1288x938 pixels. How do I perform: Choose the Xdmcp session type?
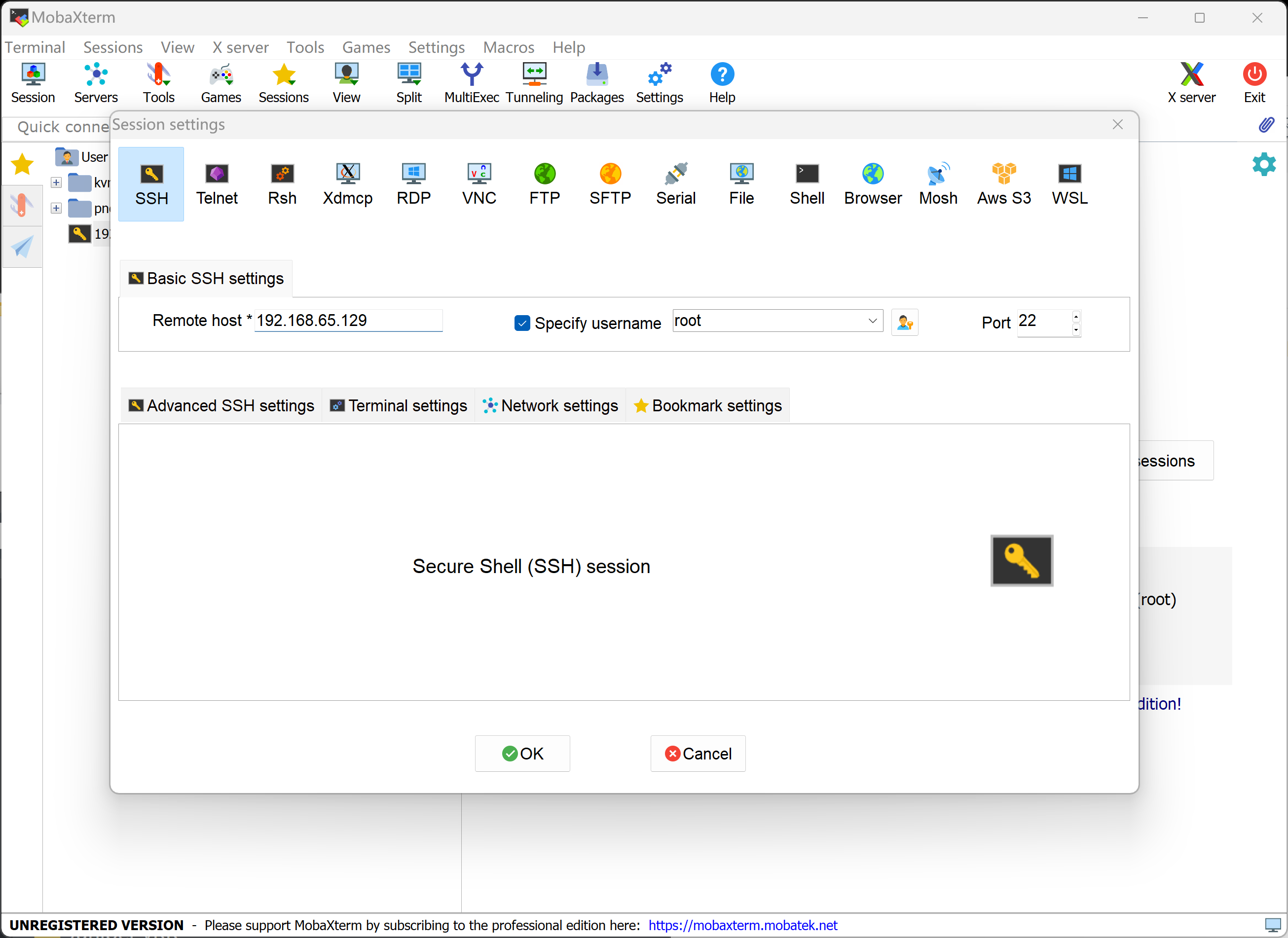pos(348,184)
